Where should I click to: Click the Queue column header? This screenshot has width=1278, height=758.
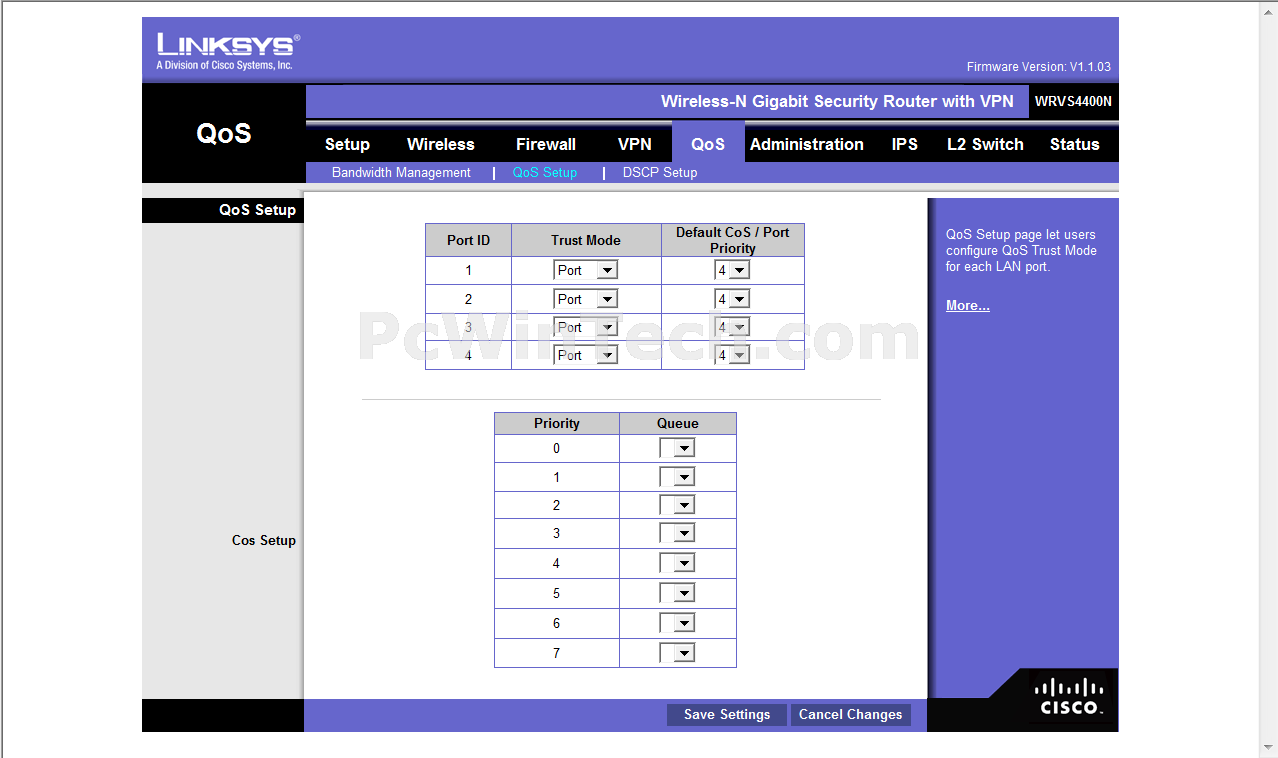pos(678,423)
